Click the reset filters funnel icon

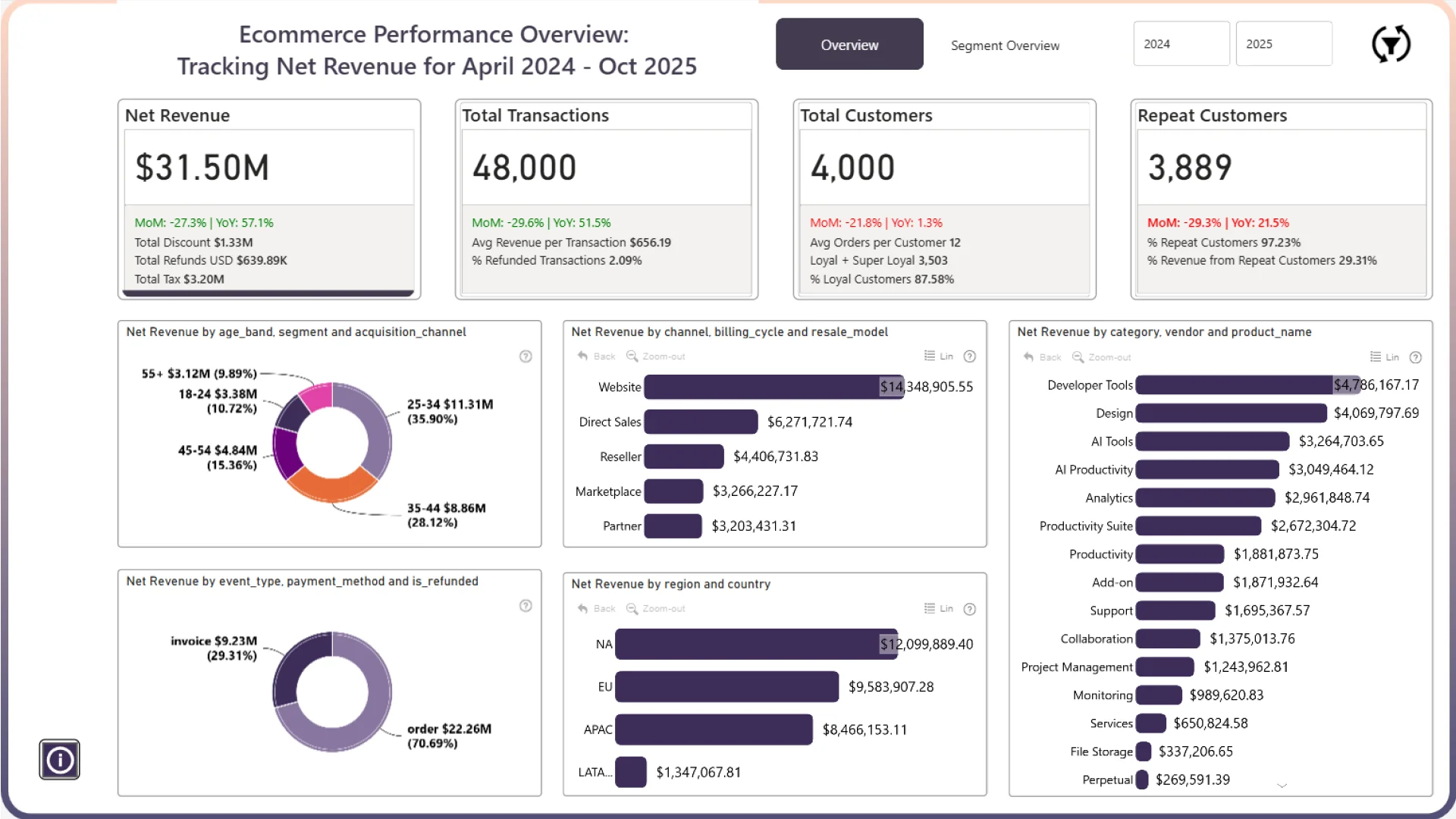(1391, 44)
